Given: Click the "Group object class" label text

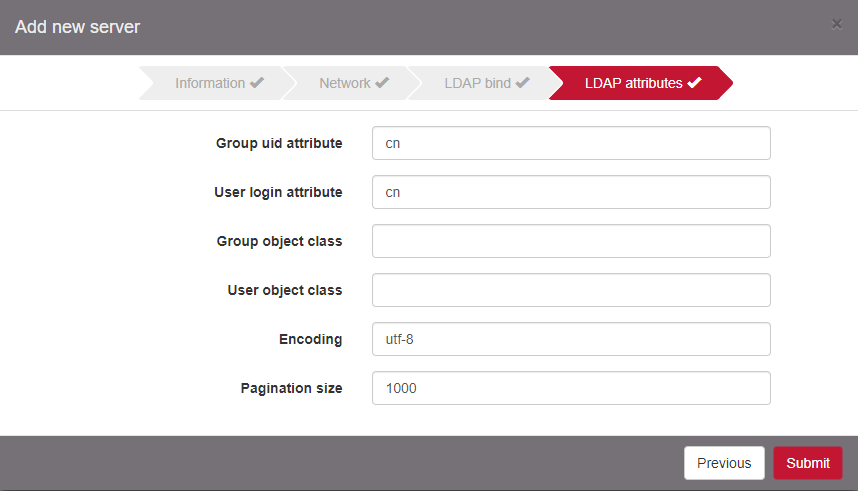Looking at the screenshot, I should (x=279, y=241).
